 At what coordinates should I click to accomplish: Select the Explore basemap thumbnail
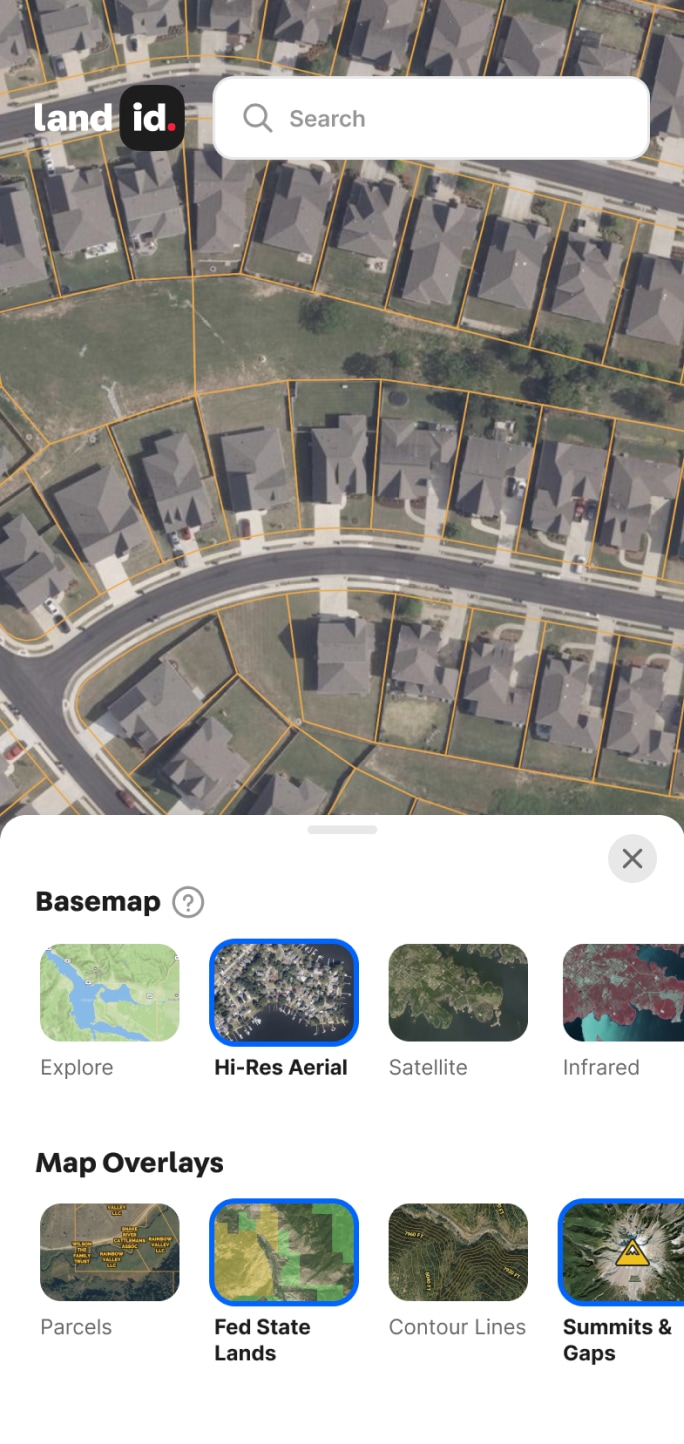(x=110, y=993)
